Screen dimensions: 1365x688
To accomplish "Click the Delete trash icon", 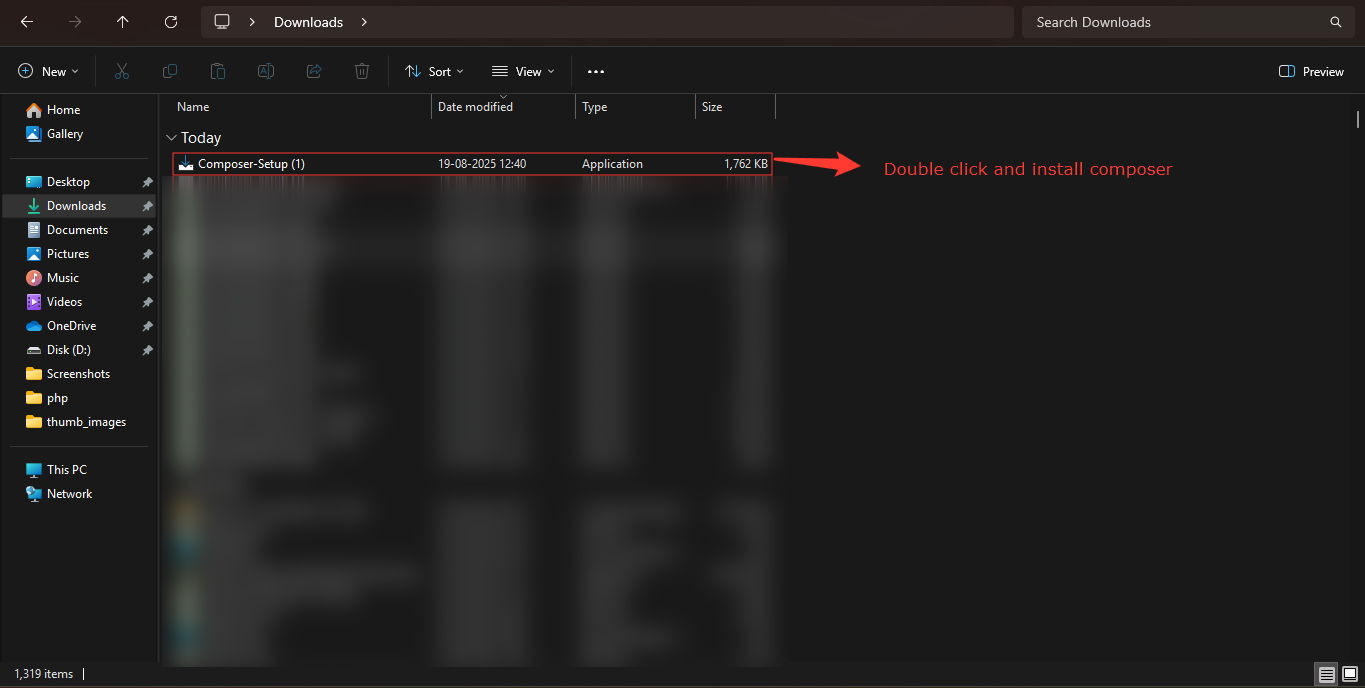I will 362,71.
